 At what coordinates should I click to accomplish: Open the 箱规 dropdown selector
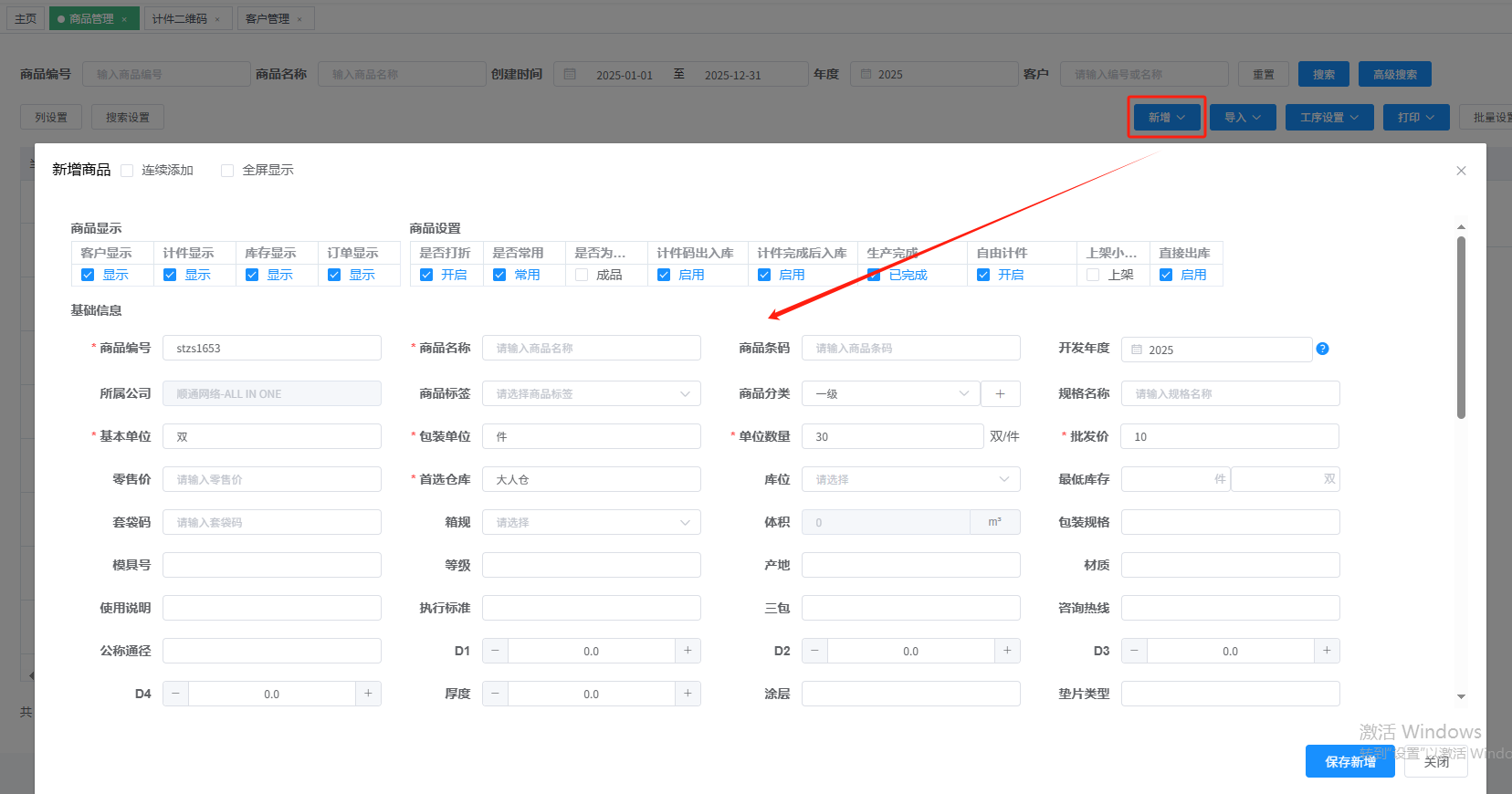(591, 522)
